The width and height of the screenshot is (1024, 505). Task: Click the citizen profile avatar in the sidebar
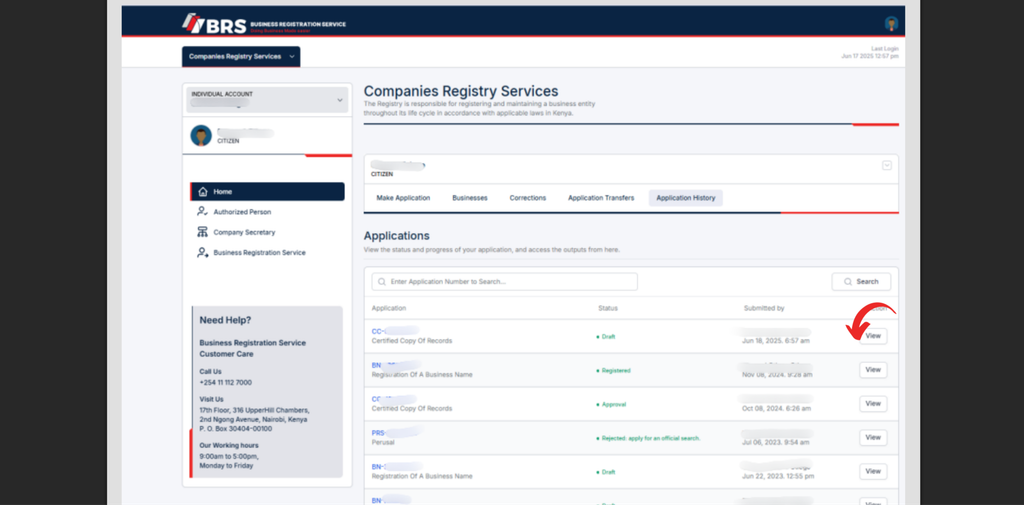coord(201,136)
